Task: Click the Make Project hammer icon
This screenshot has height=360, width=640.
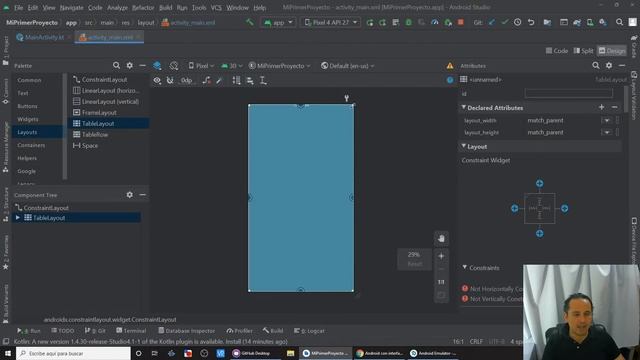Action: point(249,22)
